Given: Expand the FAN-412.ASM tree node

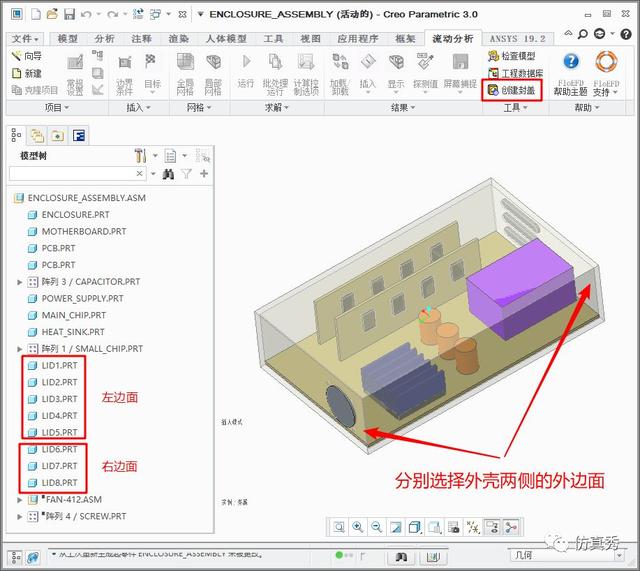Looking at the screenshot, I should [20, 500].
